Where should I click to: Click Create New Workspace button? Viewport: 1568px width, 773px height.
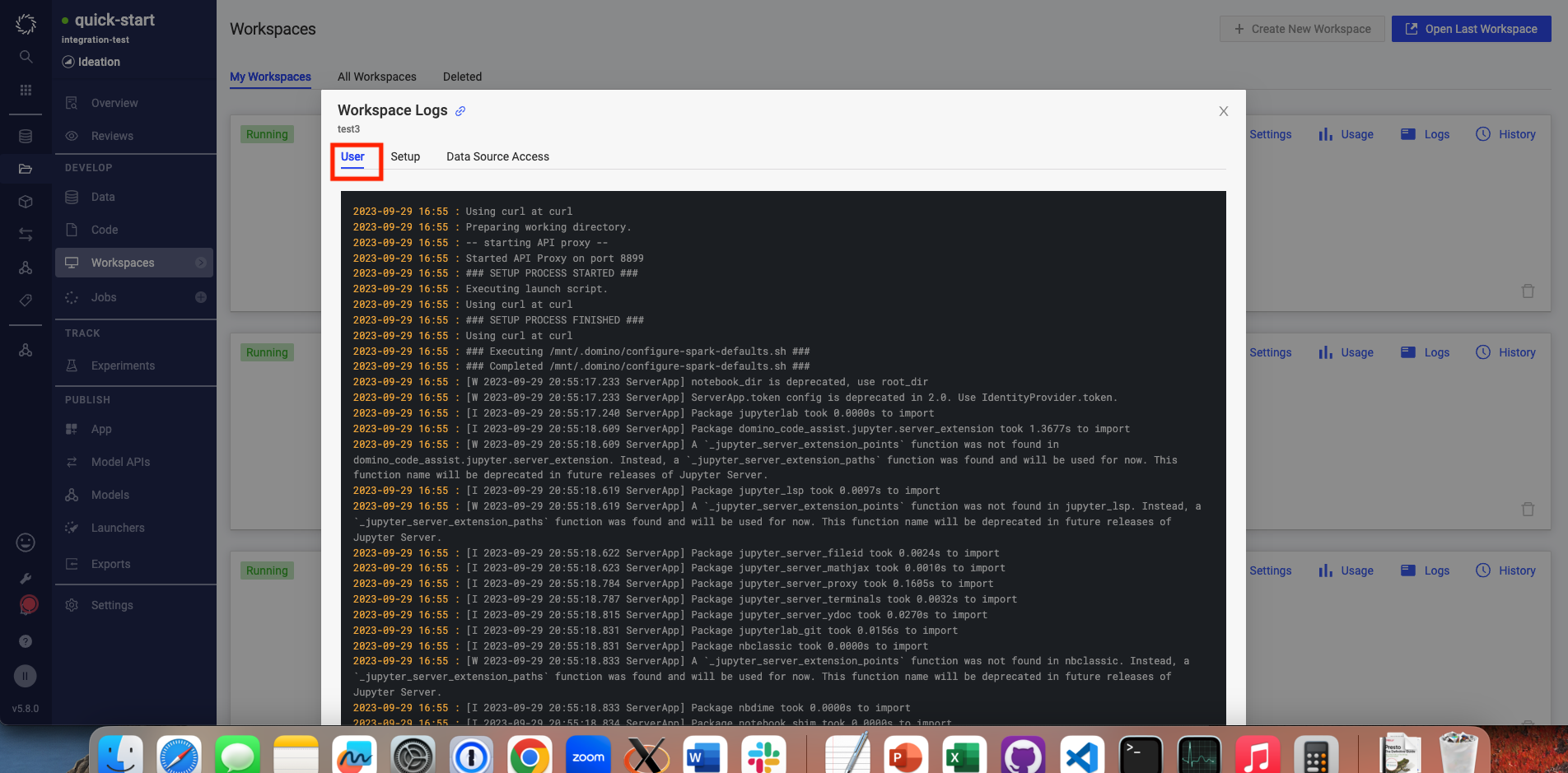(1302, 29)
